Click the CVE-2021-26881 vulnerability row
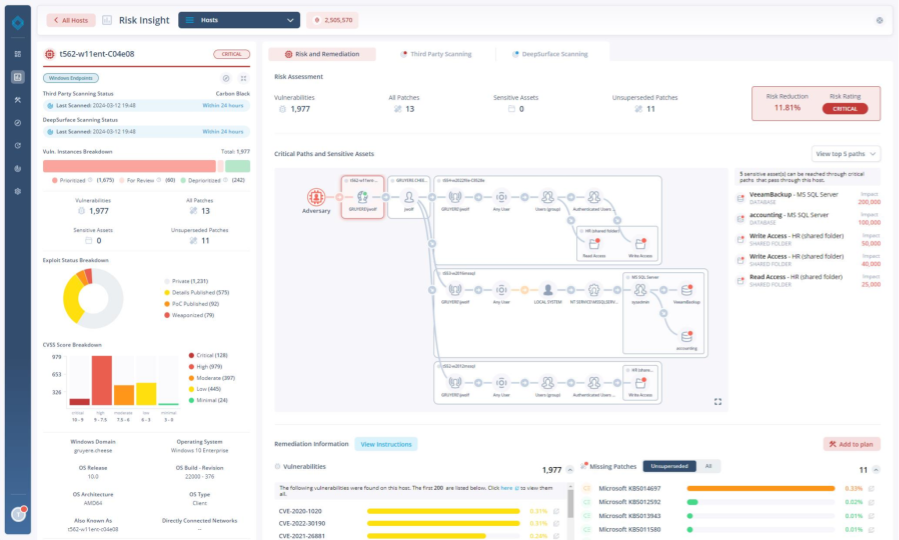The width and height of the screenshot is (899, 540). (x=419, y=536)
